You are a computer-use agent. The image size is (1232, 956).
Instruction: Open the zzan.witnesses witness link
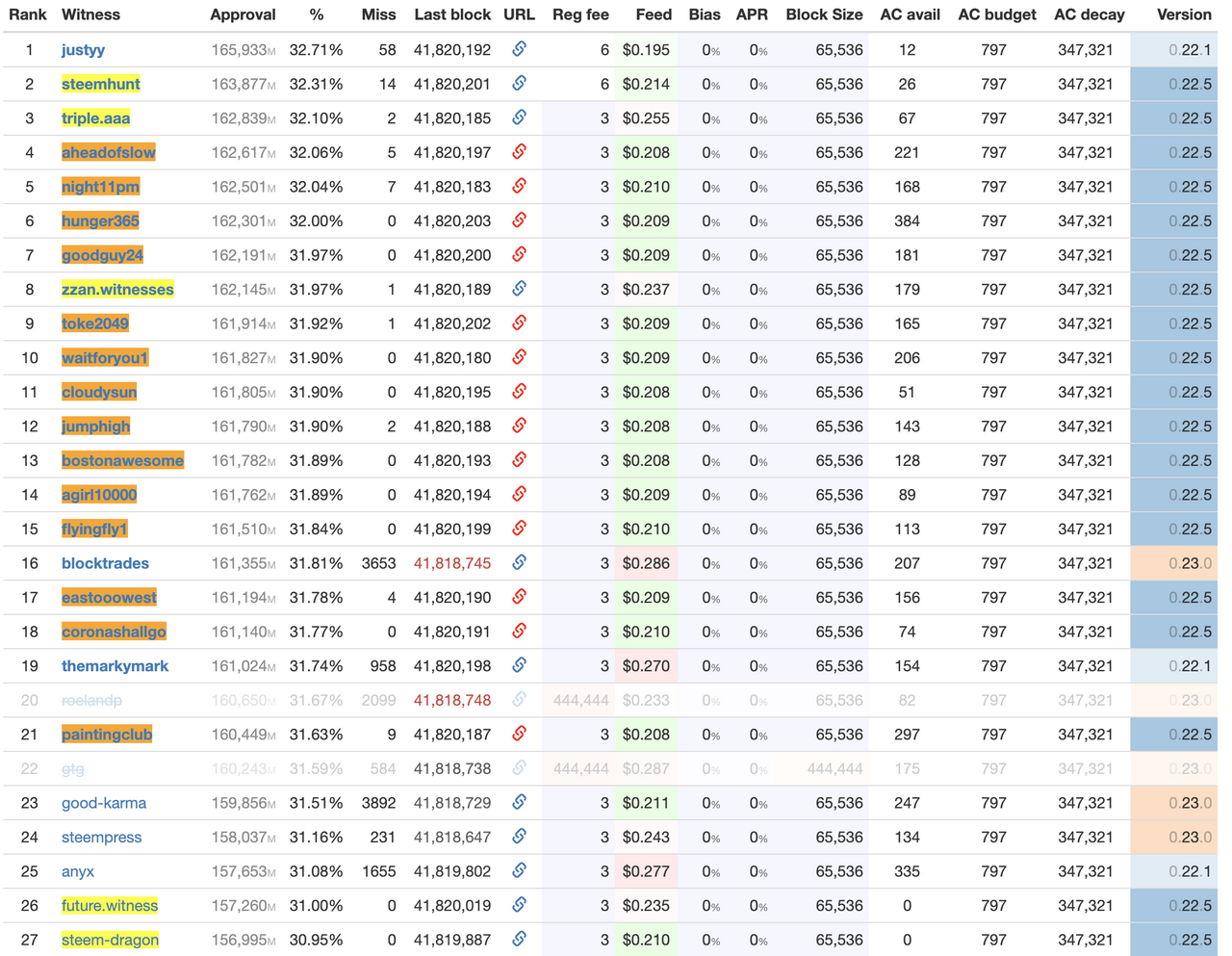[117, 290]
